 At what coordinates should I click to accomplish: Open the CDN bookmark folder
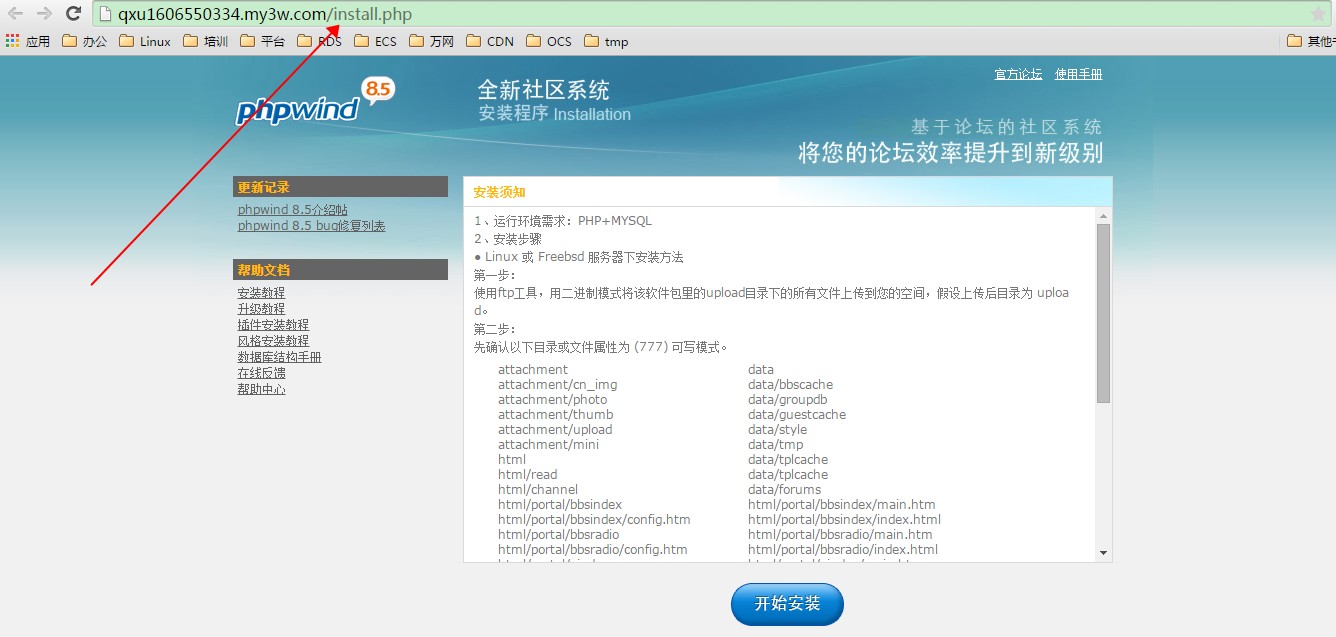click(490, 41)
